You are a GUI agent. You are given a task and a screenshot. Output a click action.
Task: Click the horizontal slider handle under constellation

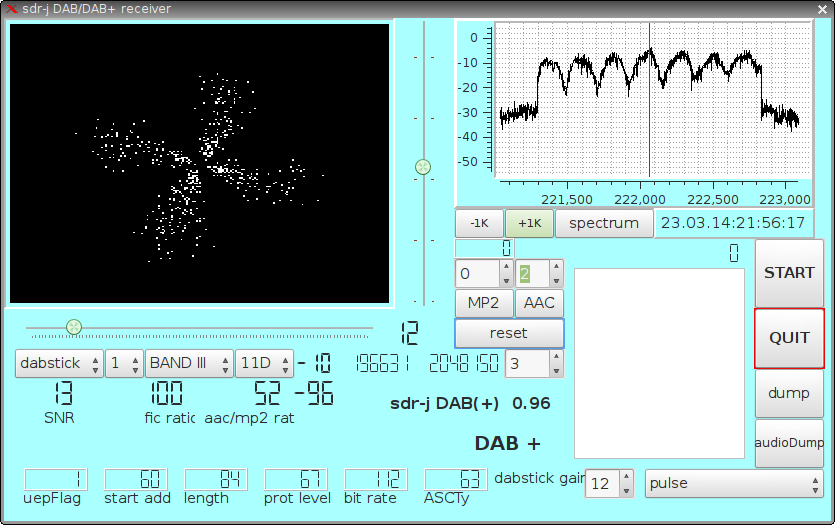click(x=74, y=327)
